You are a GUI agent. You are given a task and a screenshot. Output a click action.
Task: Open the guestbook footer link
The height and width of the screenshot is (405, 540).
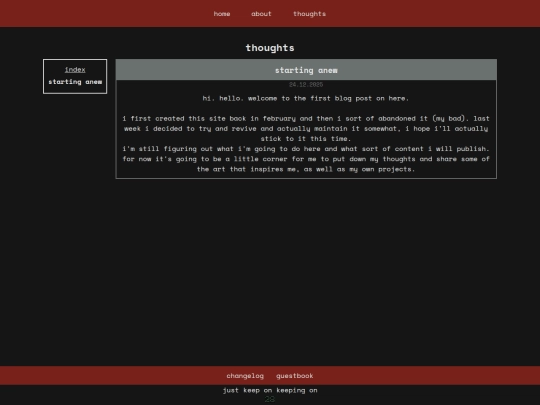(x=295, y=376)
